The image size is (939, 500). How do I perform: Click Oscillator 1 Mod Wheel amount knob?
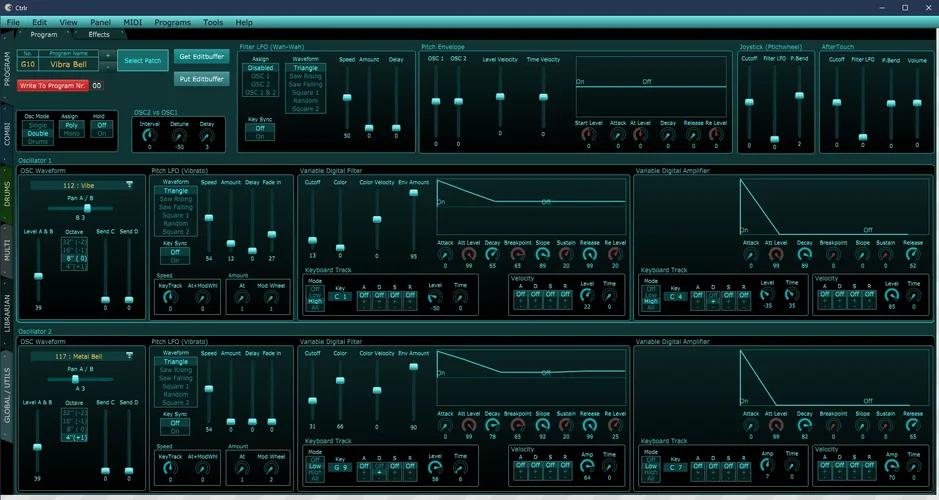tap(270, 297)
